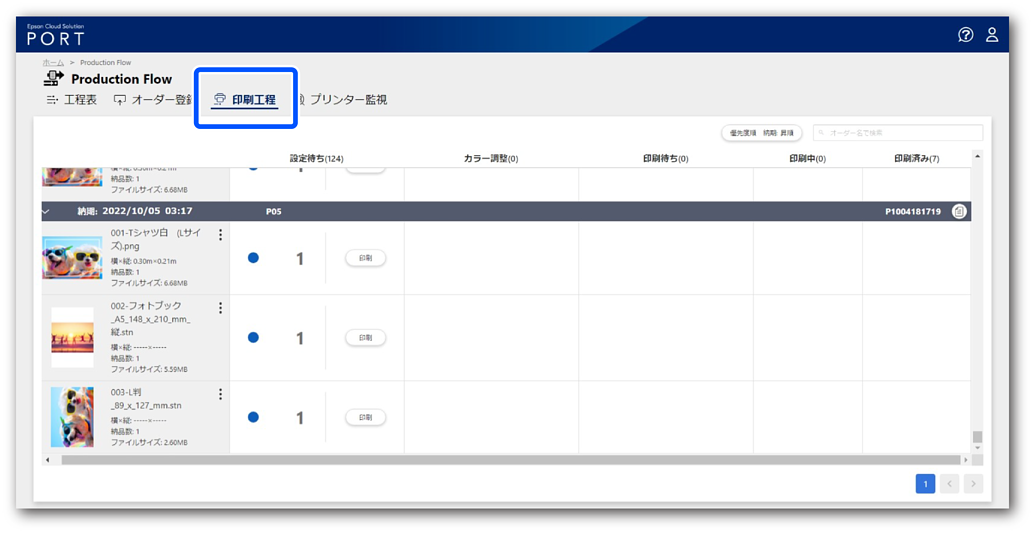
Task: Click the Production Flow printer icon
Action: (54, 79)
